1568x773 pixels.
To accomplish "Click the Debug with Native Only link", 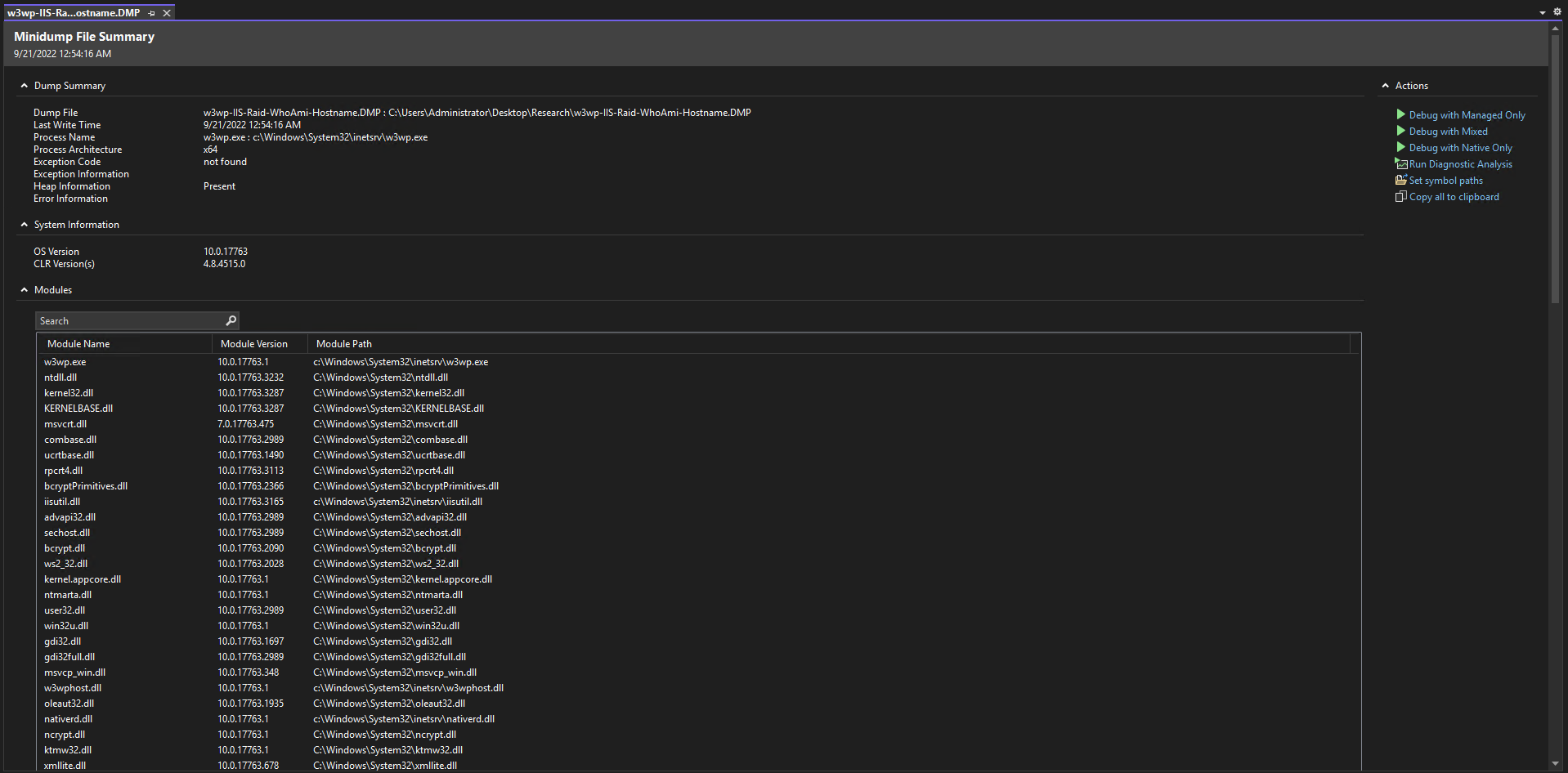I will [1460, 148].
